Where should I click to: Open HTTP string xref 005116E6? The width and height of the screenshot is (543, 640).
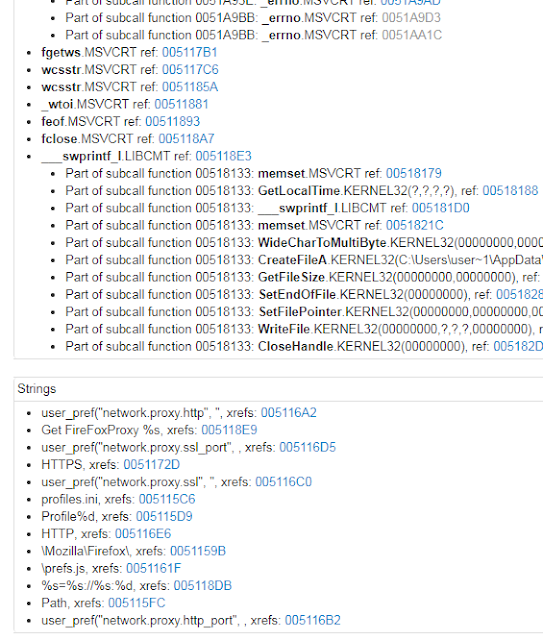pos(143,534)
